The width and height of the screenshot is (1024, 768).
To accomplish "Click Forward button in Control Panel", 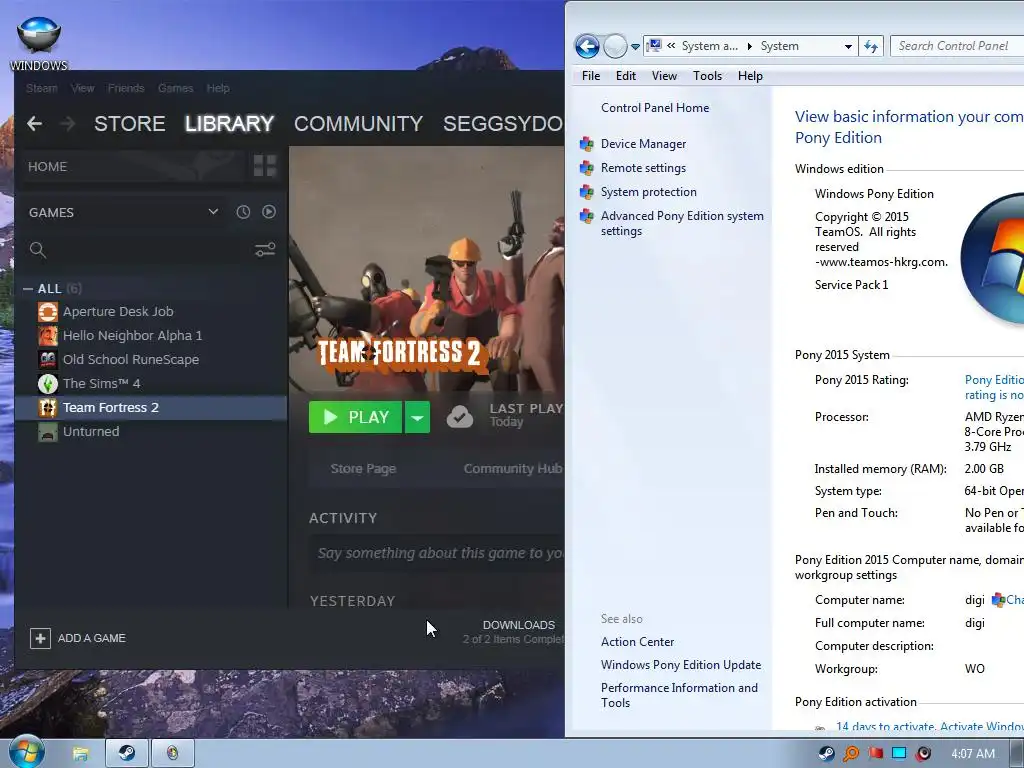I will [615, 46].
